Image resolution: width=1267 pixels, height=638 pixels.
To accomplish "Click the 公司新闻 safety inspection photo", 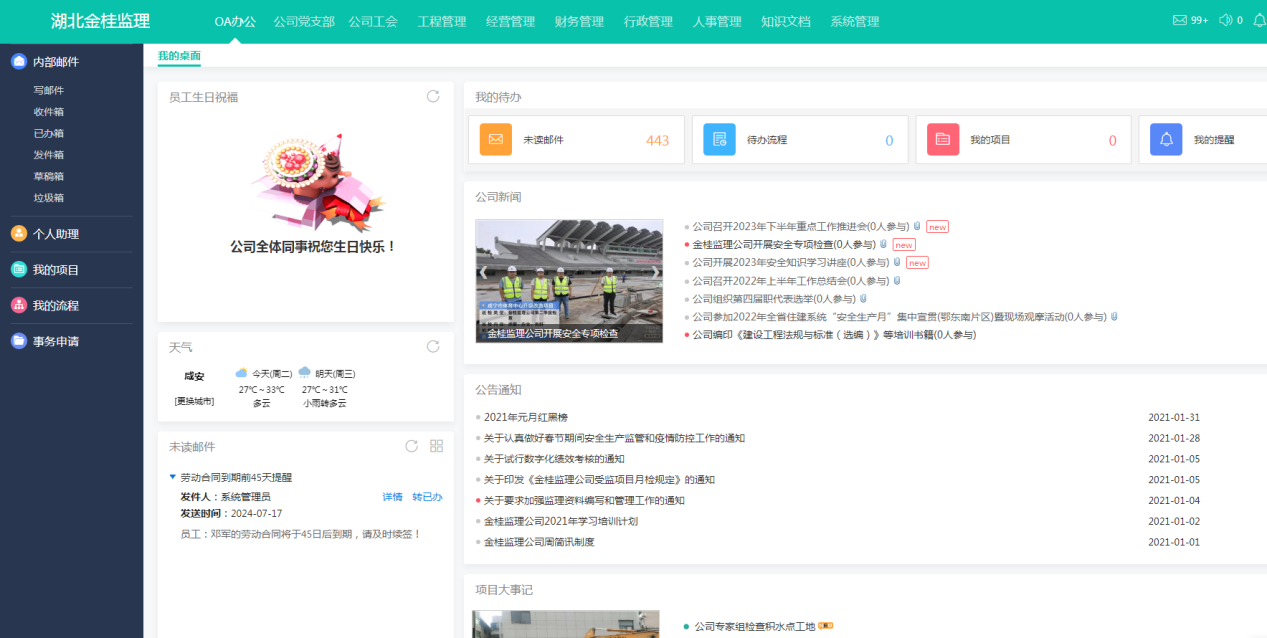I will (569, 281).
